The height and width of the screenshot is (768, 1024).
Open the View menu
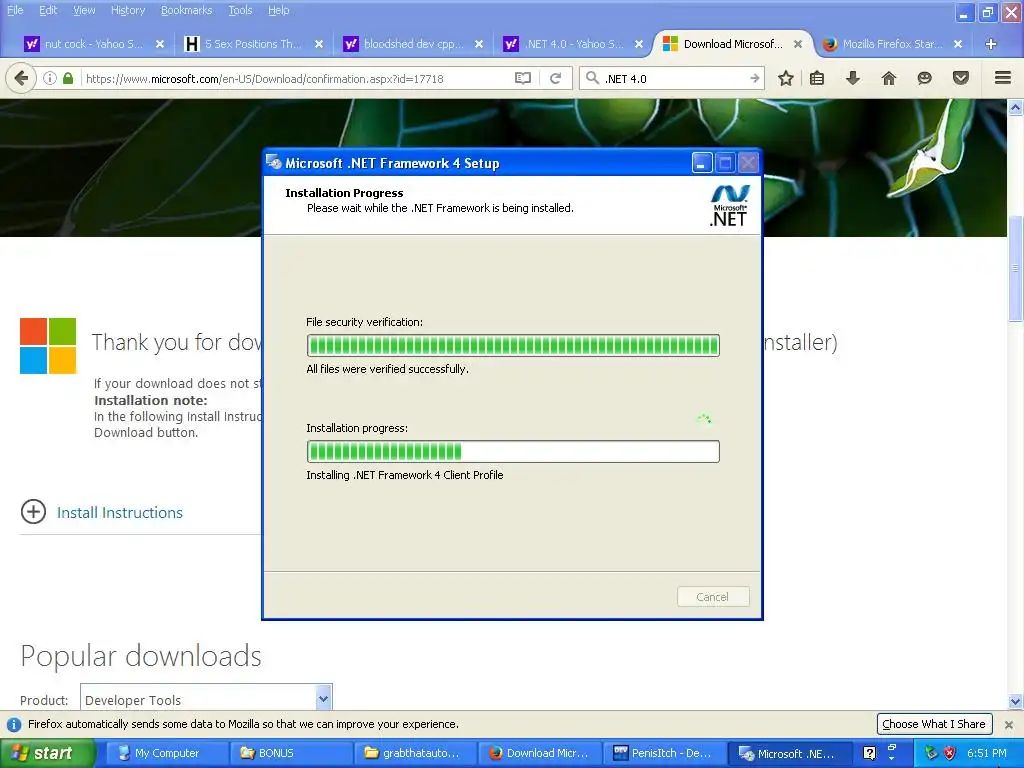pos(84,10)
